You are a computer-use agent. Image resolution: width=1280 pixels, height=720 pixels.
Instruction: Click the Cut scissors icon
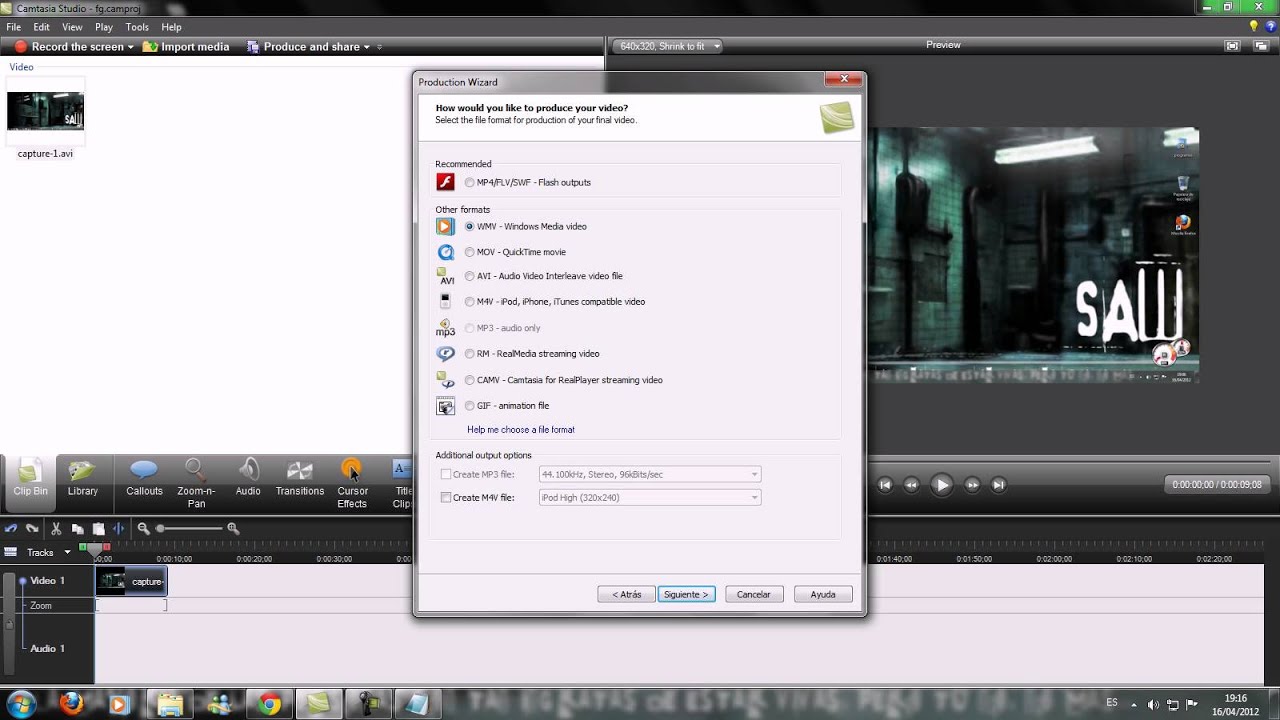(x=56, y=528)
